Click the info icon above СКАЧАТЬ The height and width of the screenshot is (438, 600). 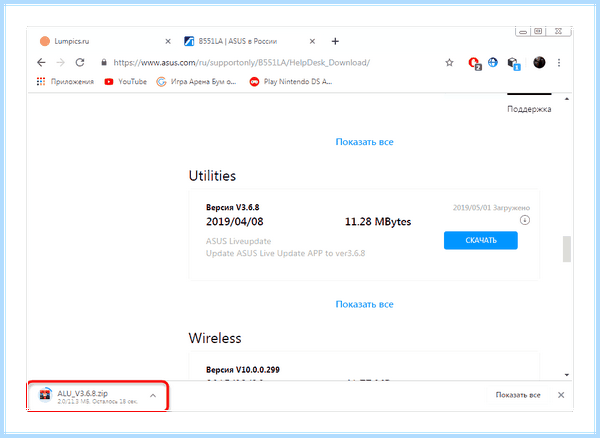(525, 220)
